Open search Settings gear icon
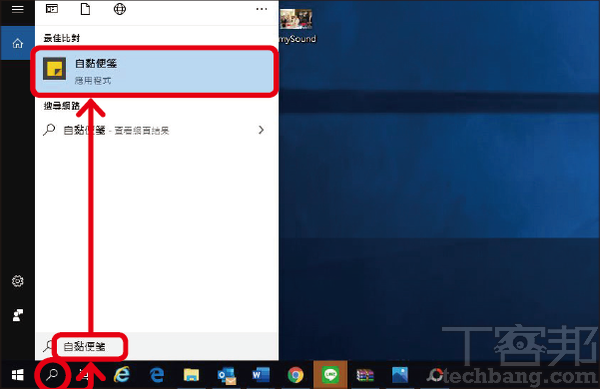 pyautogui.click(x=18, y=281)
